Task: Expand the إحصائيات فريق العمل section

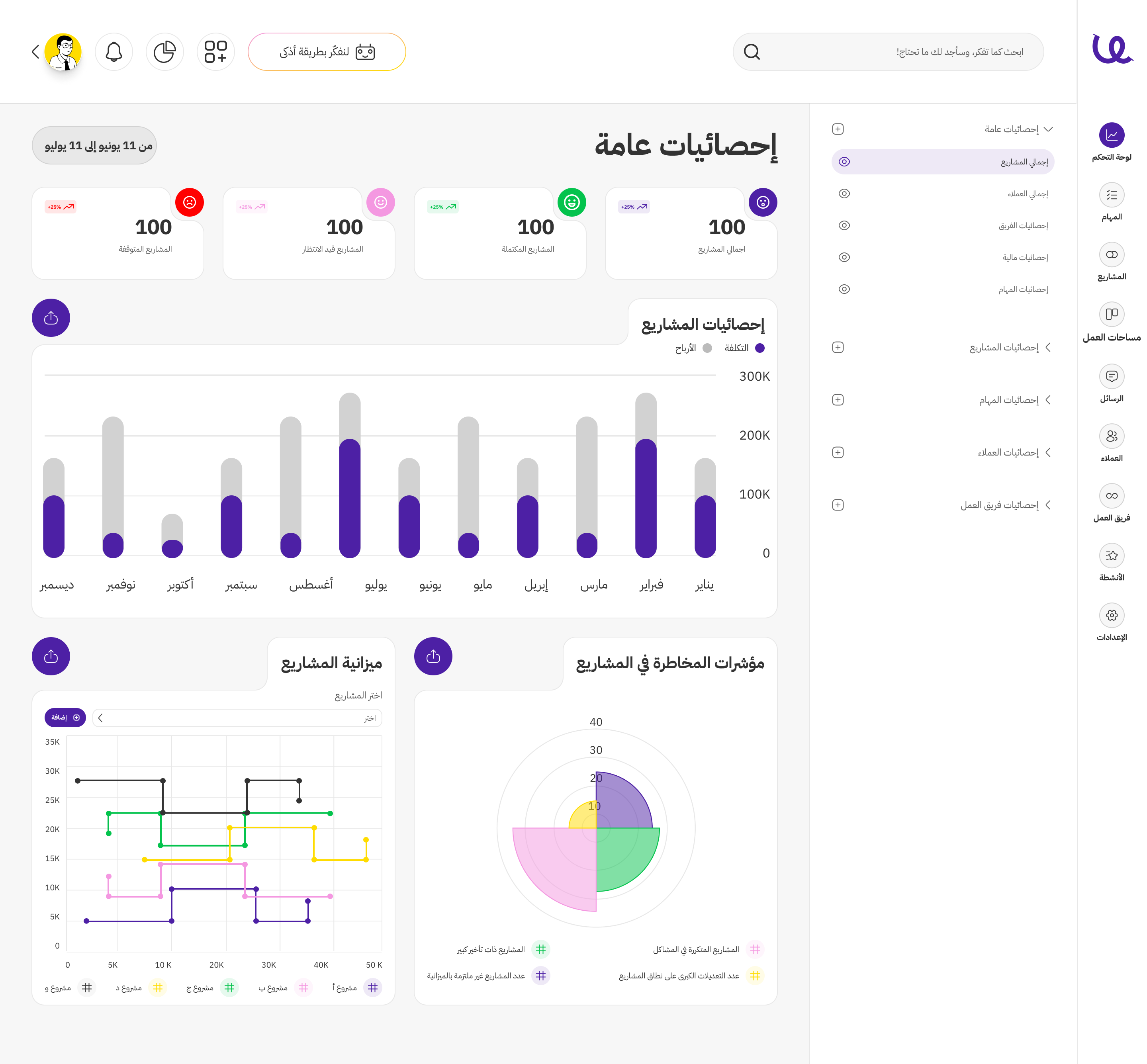Action: click(x=1048, y=505)
